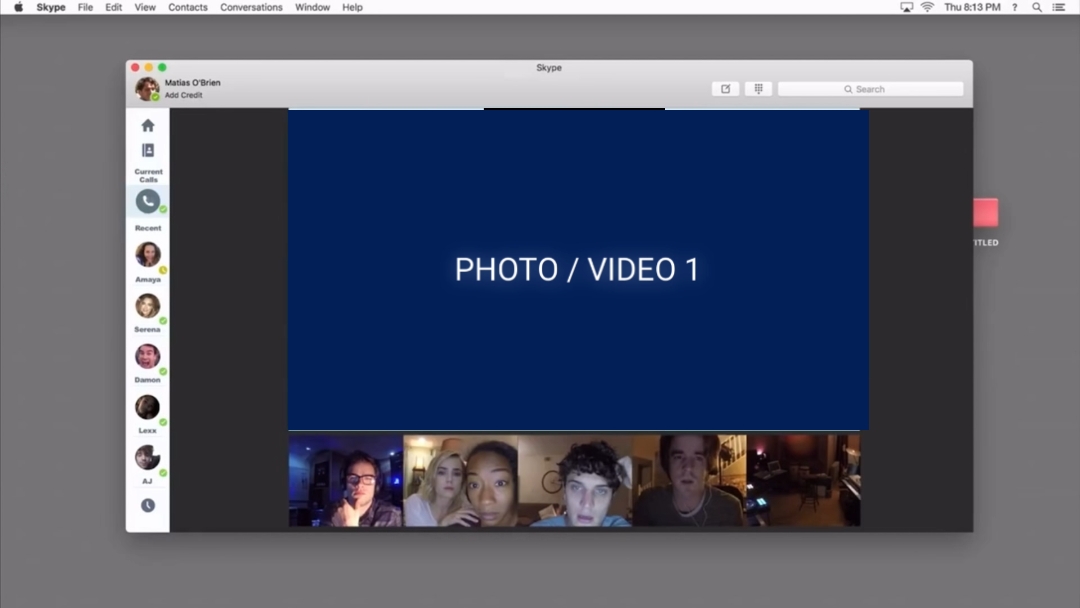Image resolution: width=1080 pixels, height=608 pixels.
Task: Open the Skype Home icon in sidebar
Action: 148,126
